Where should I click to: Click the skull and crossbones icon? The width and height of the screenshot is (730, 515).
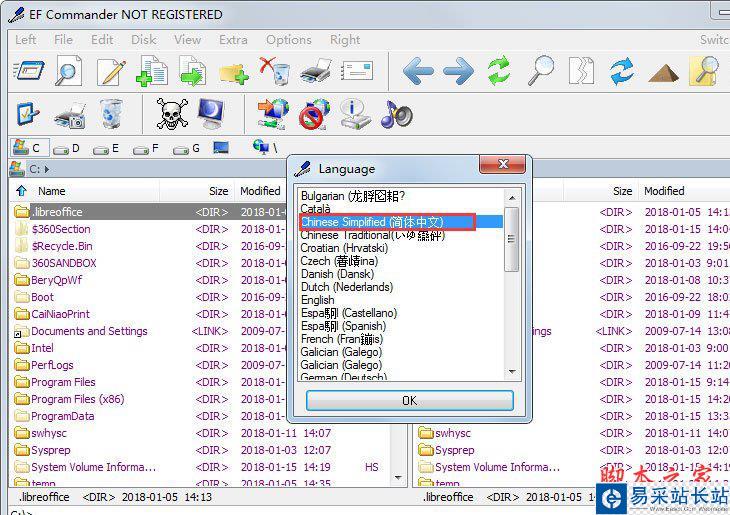[x=172, y=114]
